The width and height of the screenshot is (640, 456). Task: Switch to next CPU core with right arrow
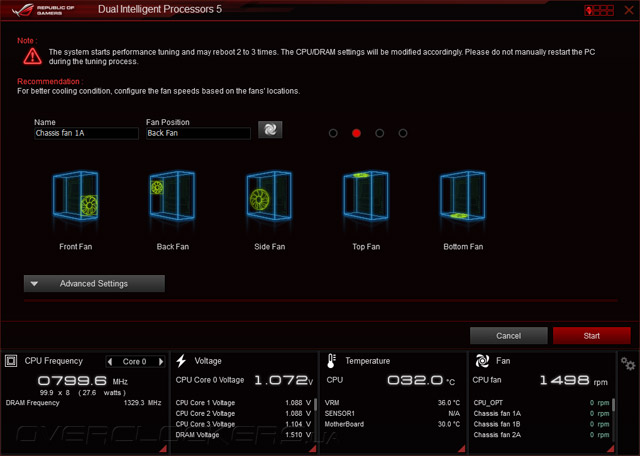click(x=161, y=361)
